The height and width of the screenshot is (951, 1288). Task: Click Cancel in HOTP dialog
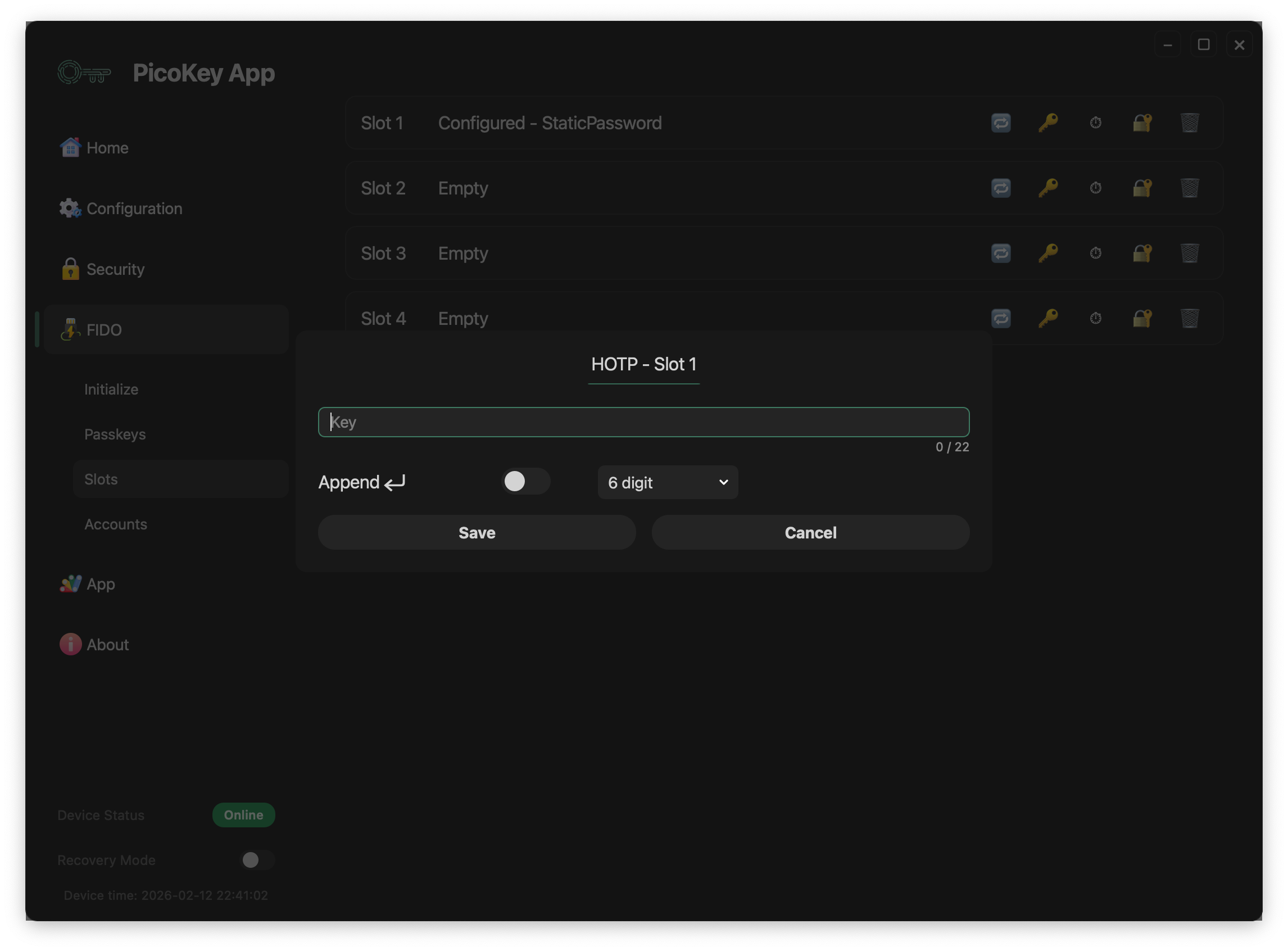pos(810,532)
